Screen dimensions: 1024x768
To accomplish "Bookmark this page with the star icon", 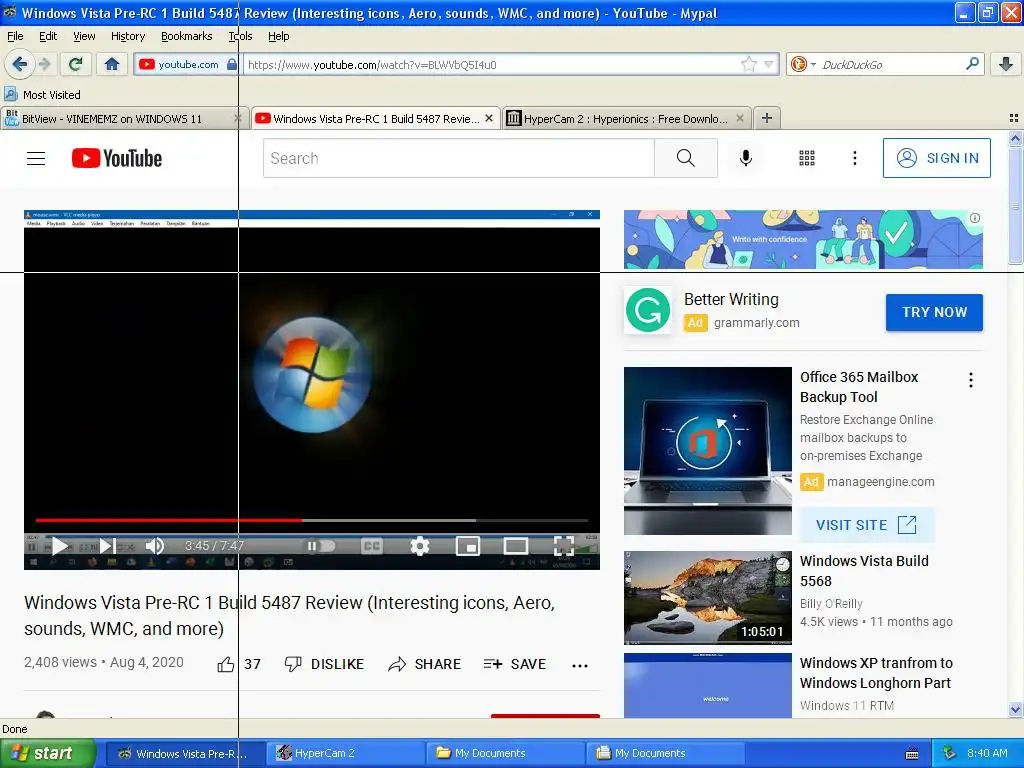I will click(748, 64).
